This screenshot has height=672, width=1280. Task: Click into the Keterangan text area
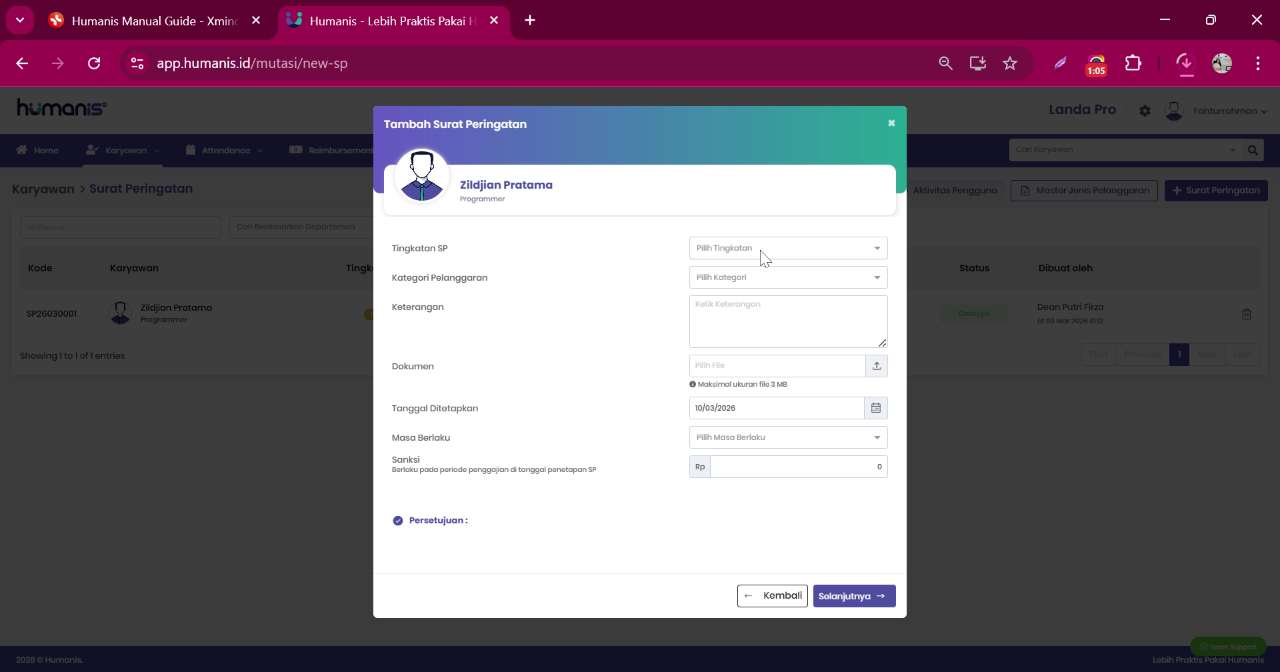coord(788,321)
